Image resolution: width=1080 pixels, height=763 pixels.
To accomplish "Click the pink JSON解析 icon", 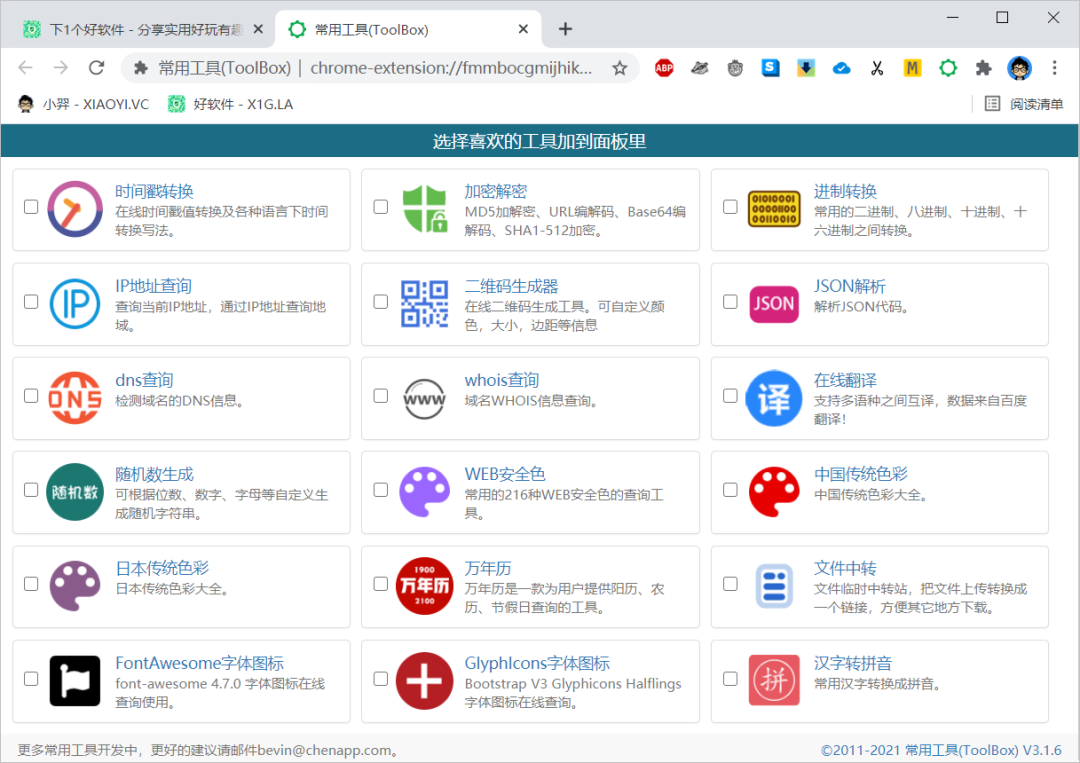I will pyautogui.click(x=774, y=304).
